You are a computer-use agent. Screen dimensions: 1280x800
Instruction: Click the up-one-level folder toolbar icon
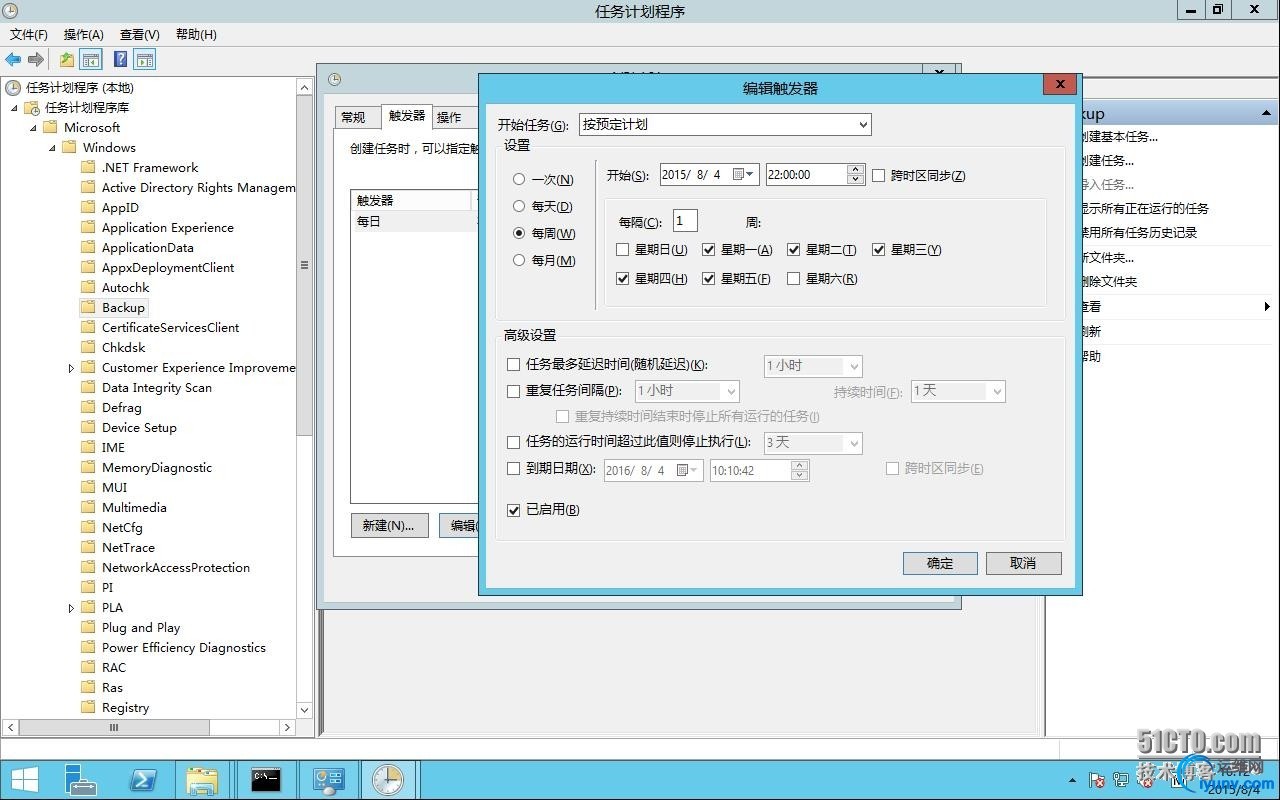pos(67,60)
